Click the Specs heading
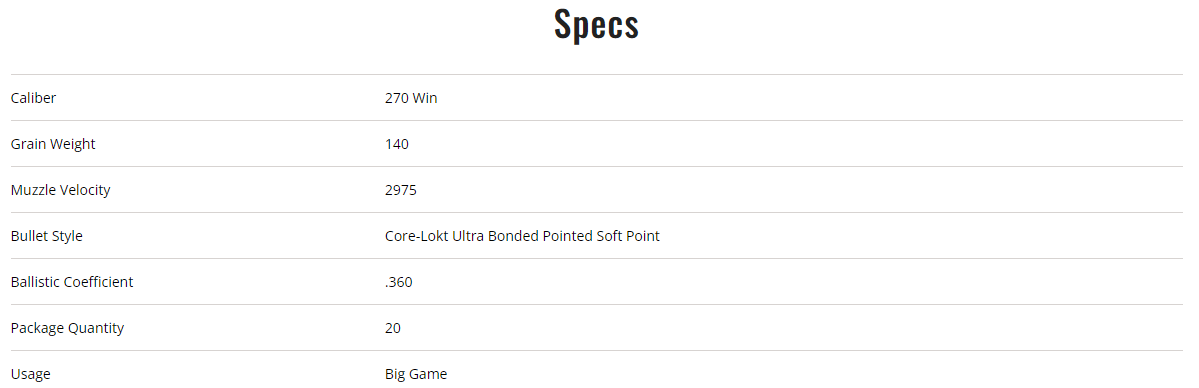 [x=596, y=24]
